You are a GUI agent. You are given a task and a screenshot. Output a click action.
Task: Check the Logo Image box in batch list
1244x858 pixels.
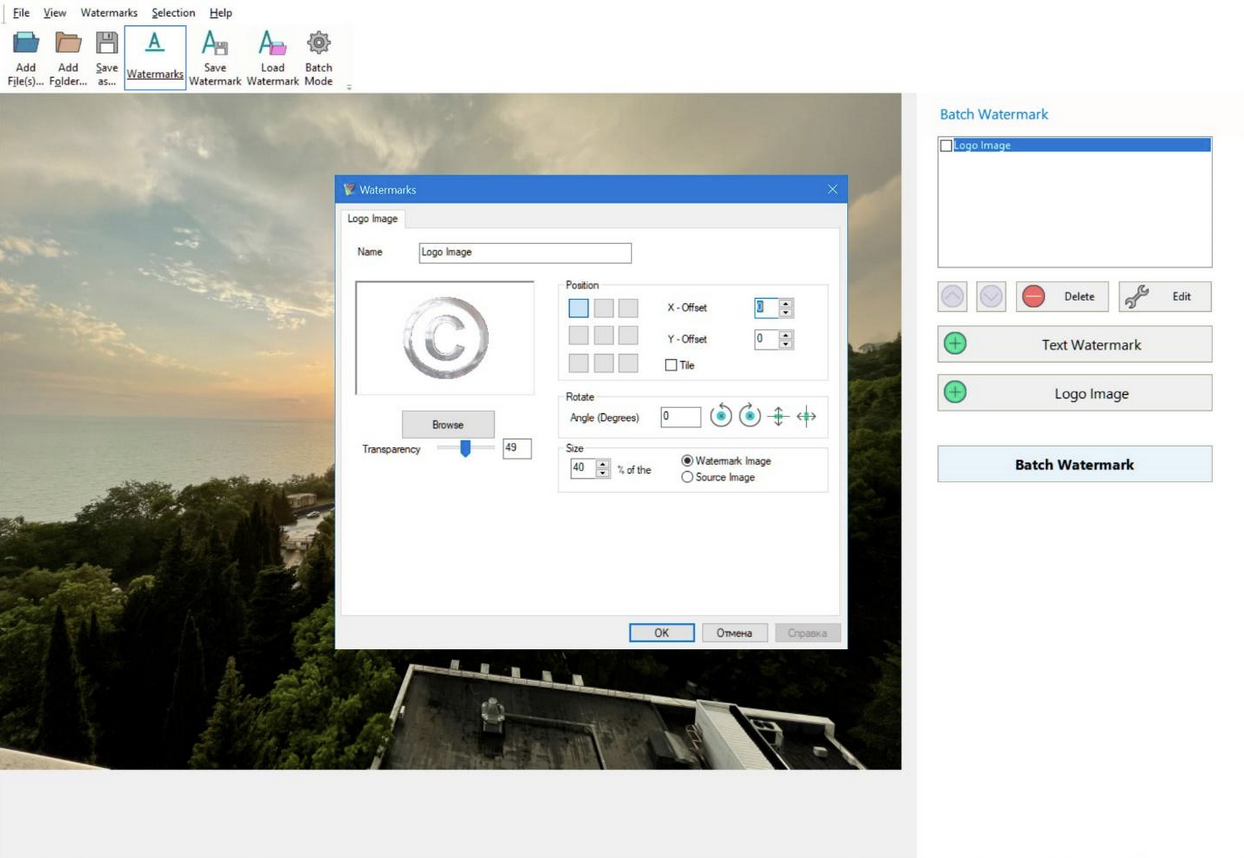(x=946, y=146)
